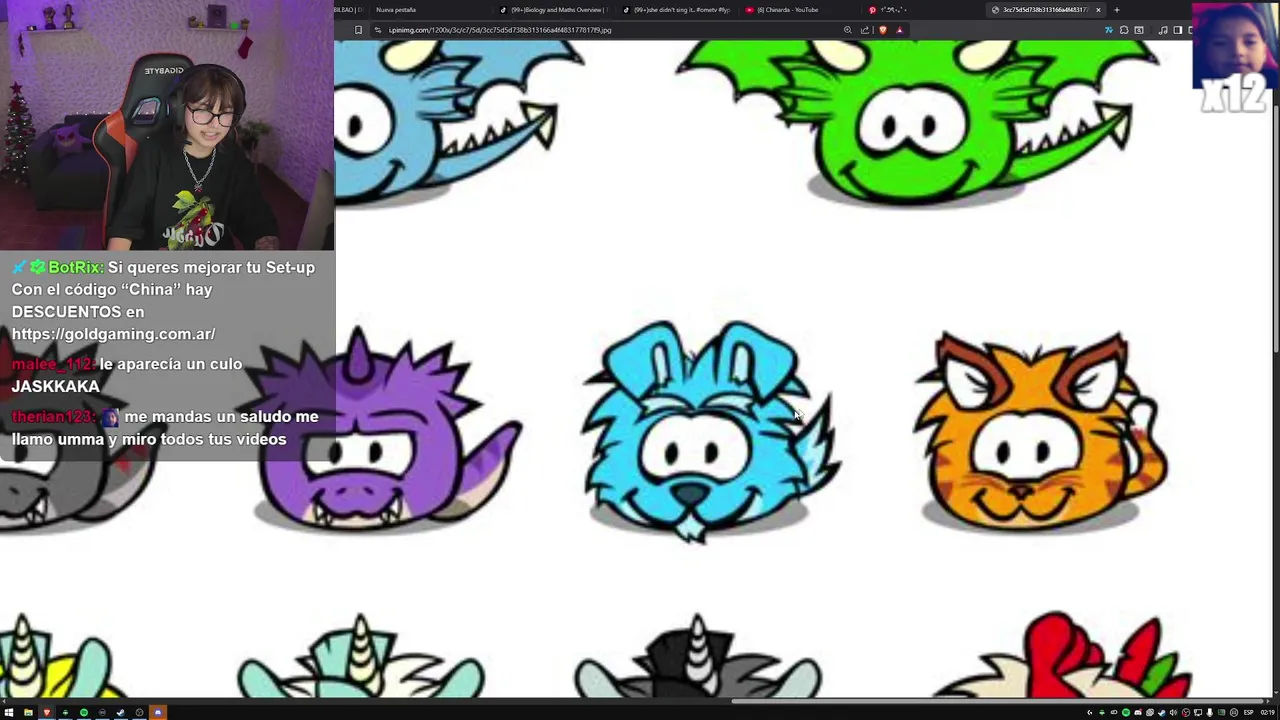1280x720 pixels.
Task: Open File Explorer from the taskbar
Action: 28,712
